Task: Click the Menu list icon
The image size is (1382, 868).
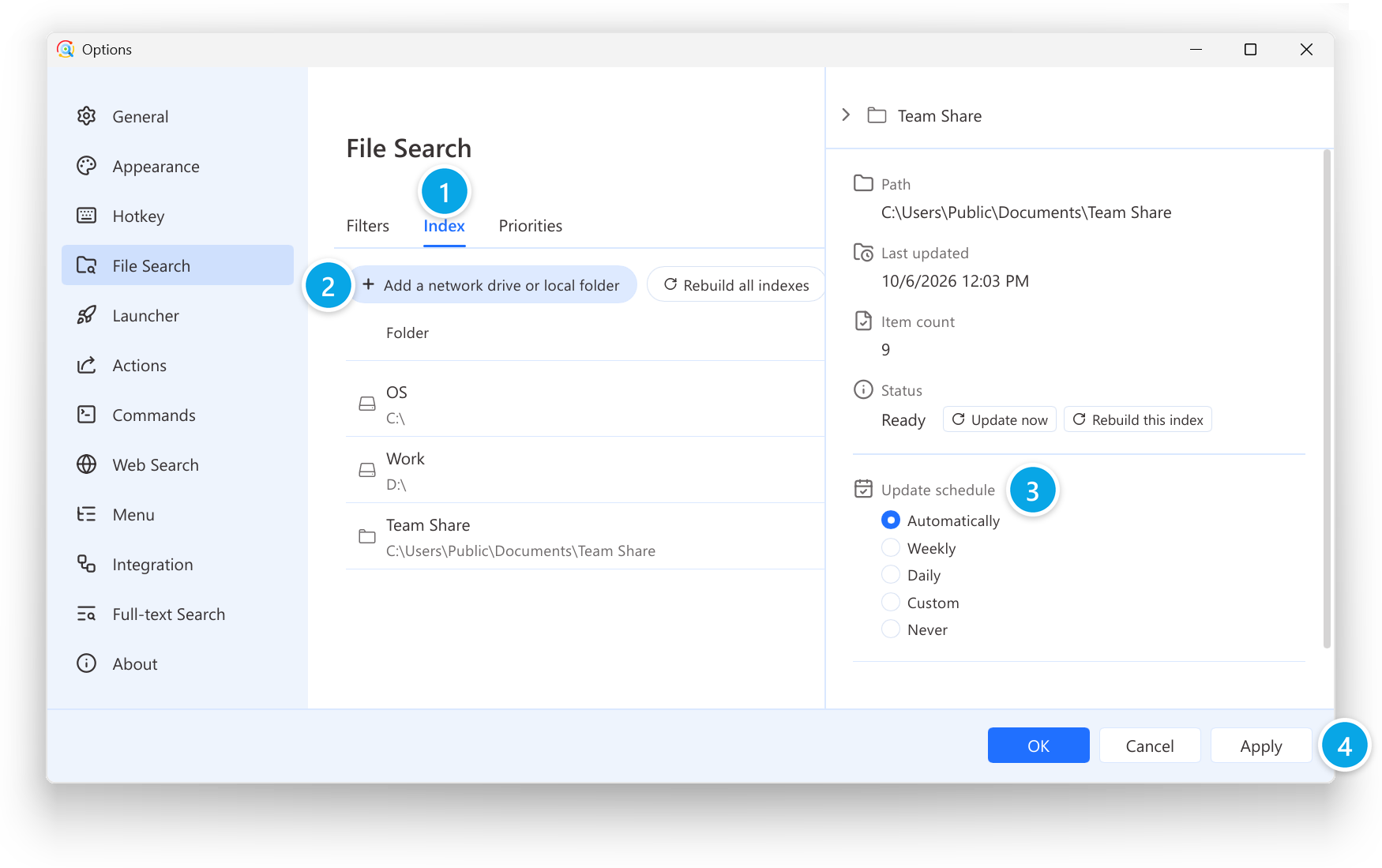Action: pyautogui.click(x=86, y=514)
